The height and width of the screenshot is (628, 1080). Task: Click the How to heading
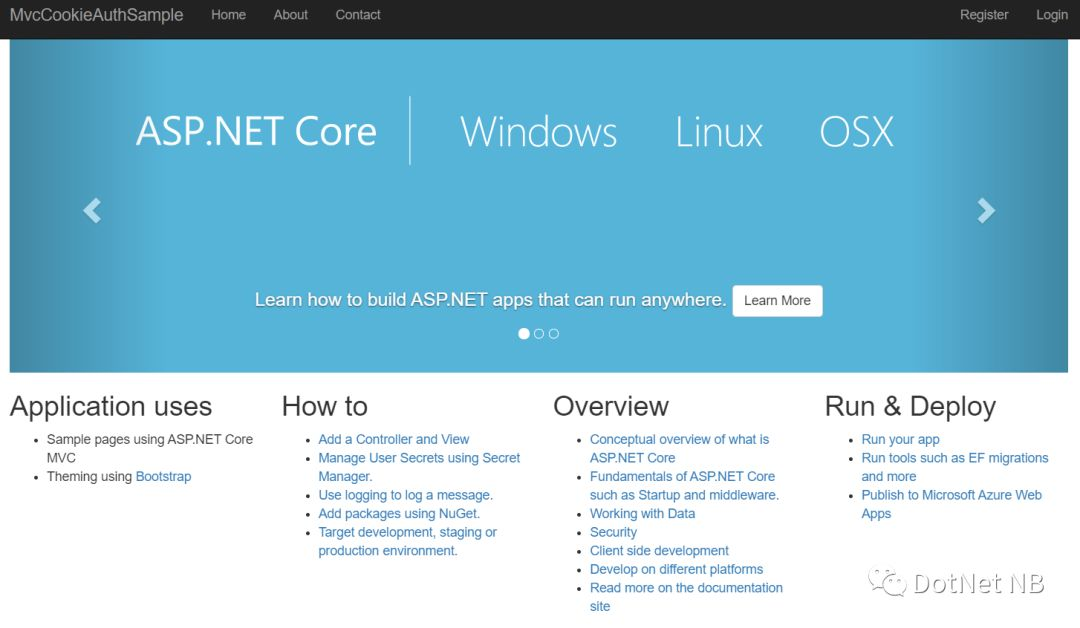(x=324, y=406)
